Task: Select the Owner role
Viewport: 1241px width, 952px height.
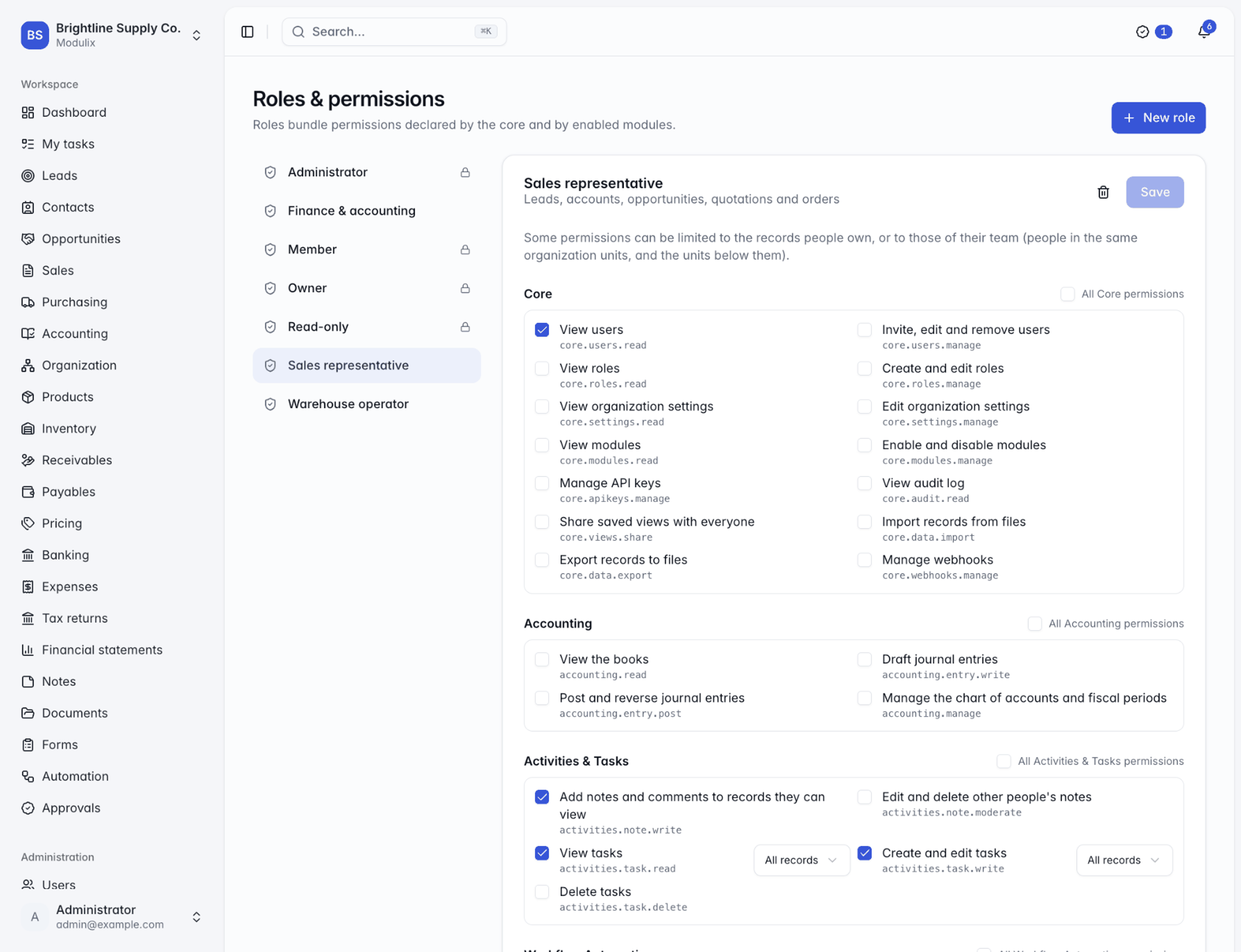Action: (x=367, y=288)
